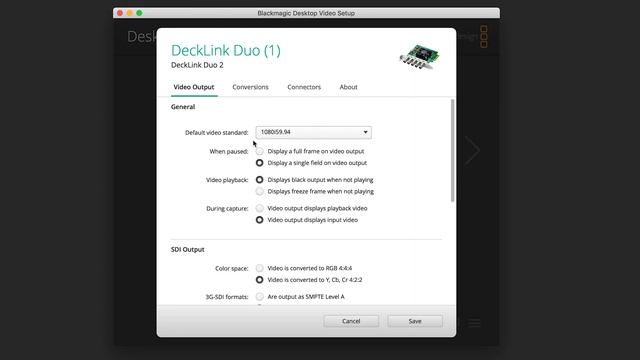The height and width of the screenshot is (360, 640).
Task: Click the DeckLink Duo 2 subtitle
Action: pos(197,65)
